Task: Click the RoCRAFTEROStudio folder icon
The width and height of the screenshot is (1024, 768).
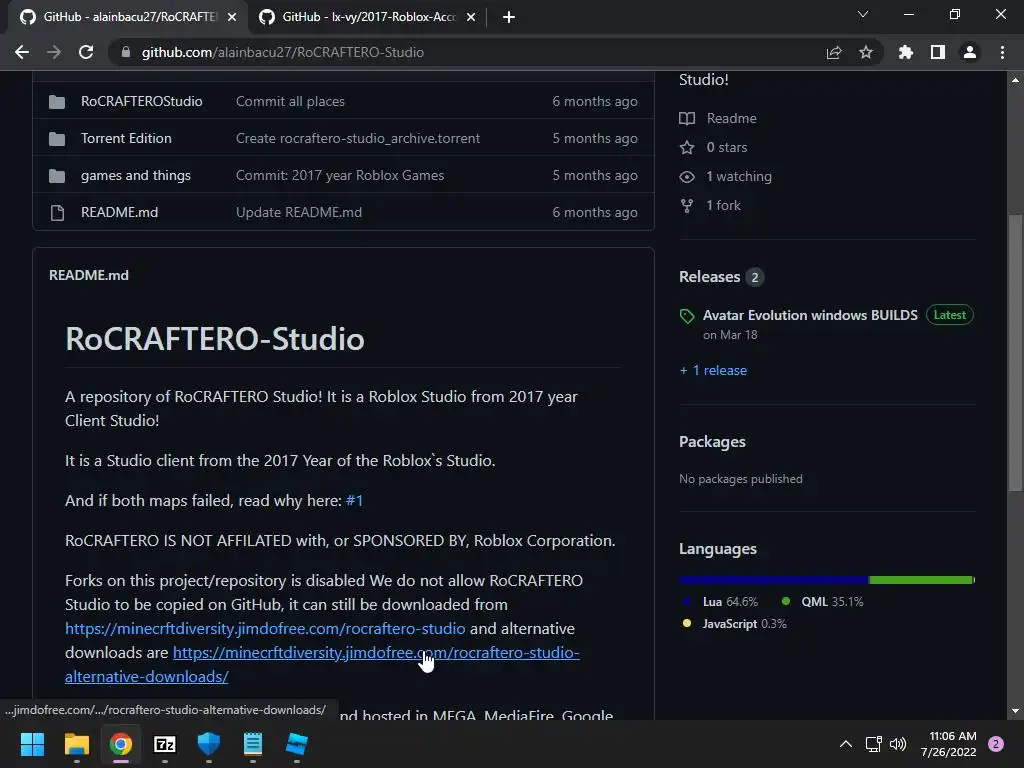Action: [57, 102]
